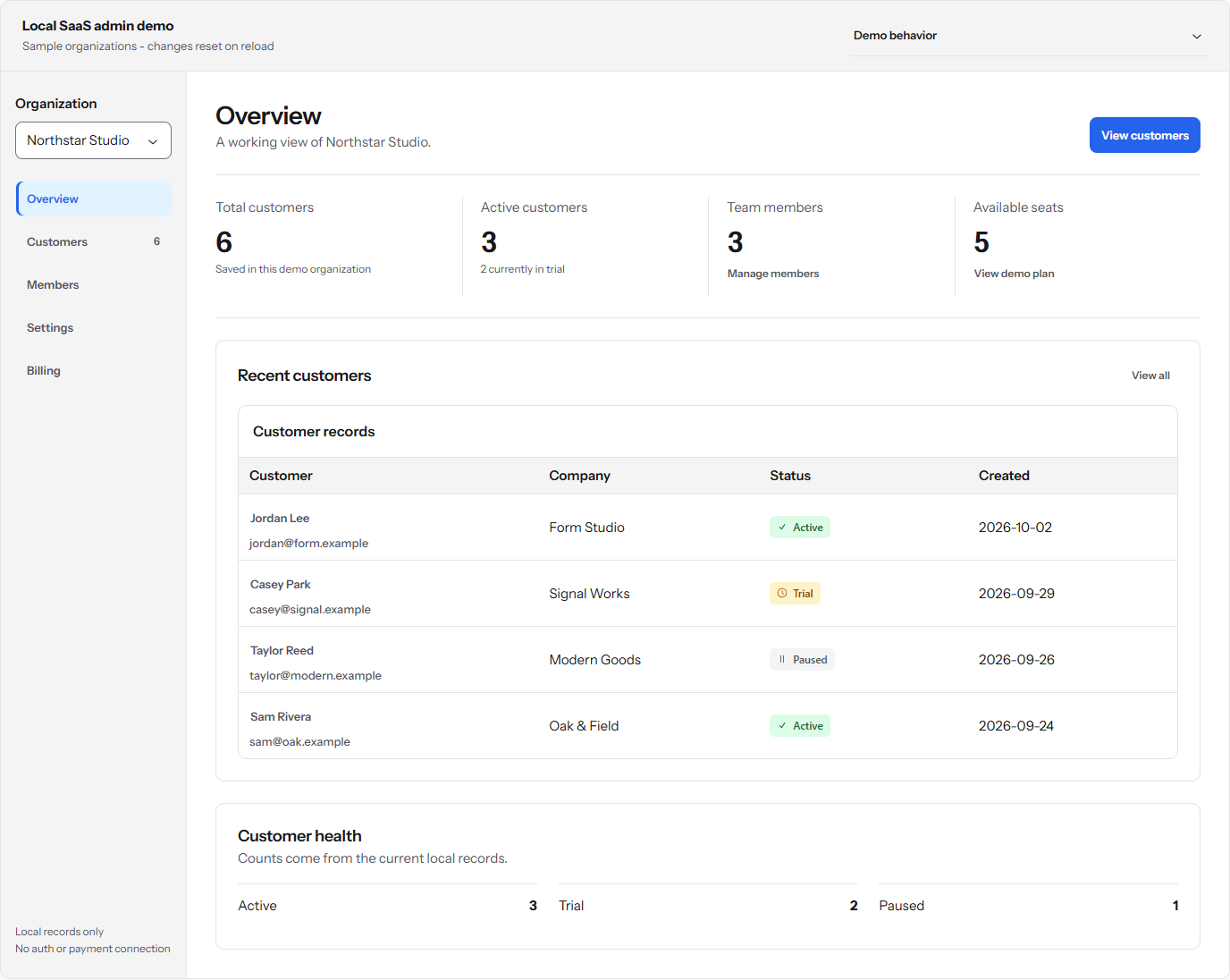Screen dimensions: 1230x980
Task: Click the clock icon in Casey Park's Trial badge
Action: 782,594
